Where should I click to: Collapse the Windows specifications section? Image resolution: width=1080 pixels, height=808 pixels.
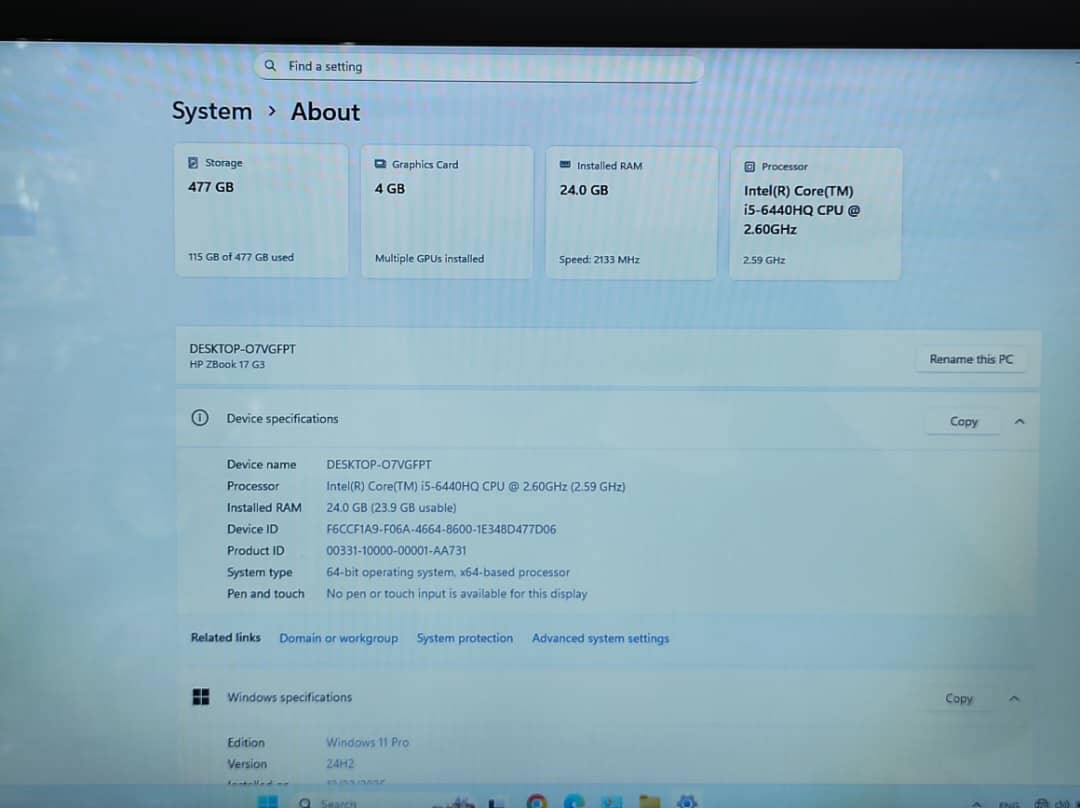[1014, 698]
